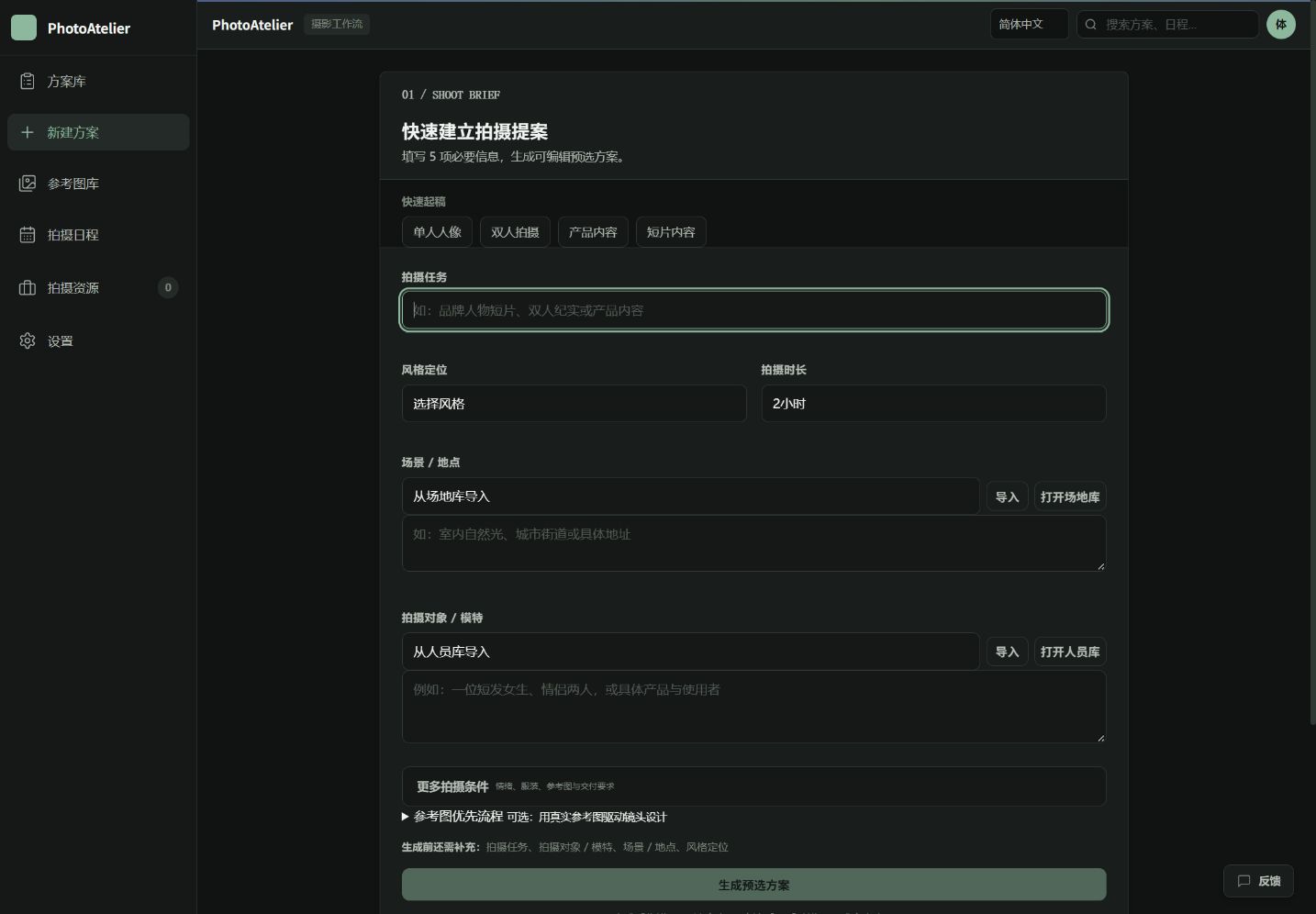Choose the 短片内容 quick draft chip
1316x914 pixels.
tap(671, 232)
